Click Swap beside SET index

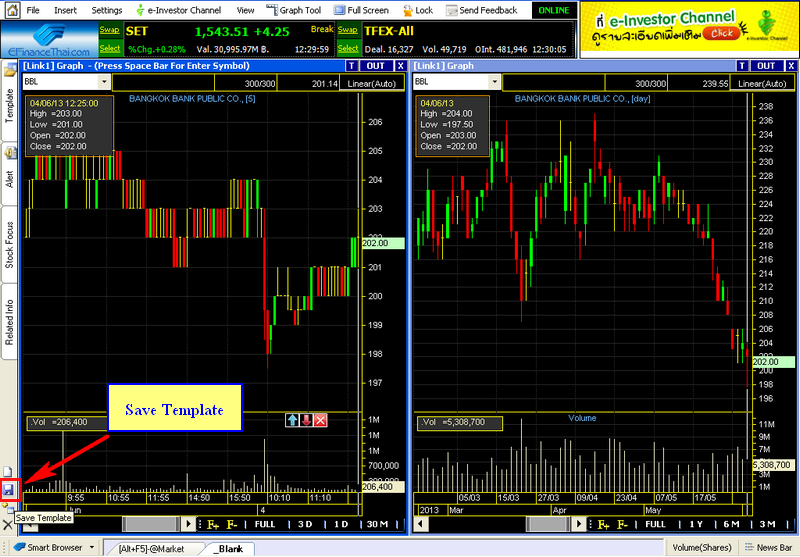pos(110,30)
